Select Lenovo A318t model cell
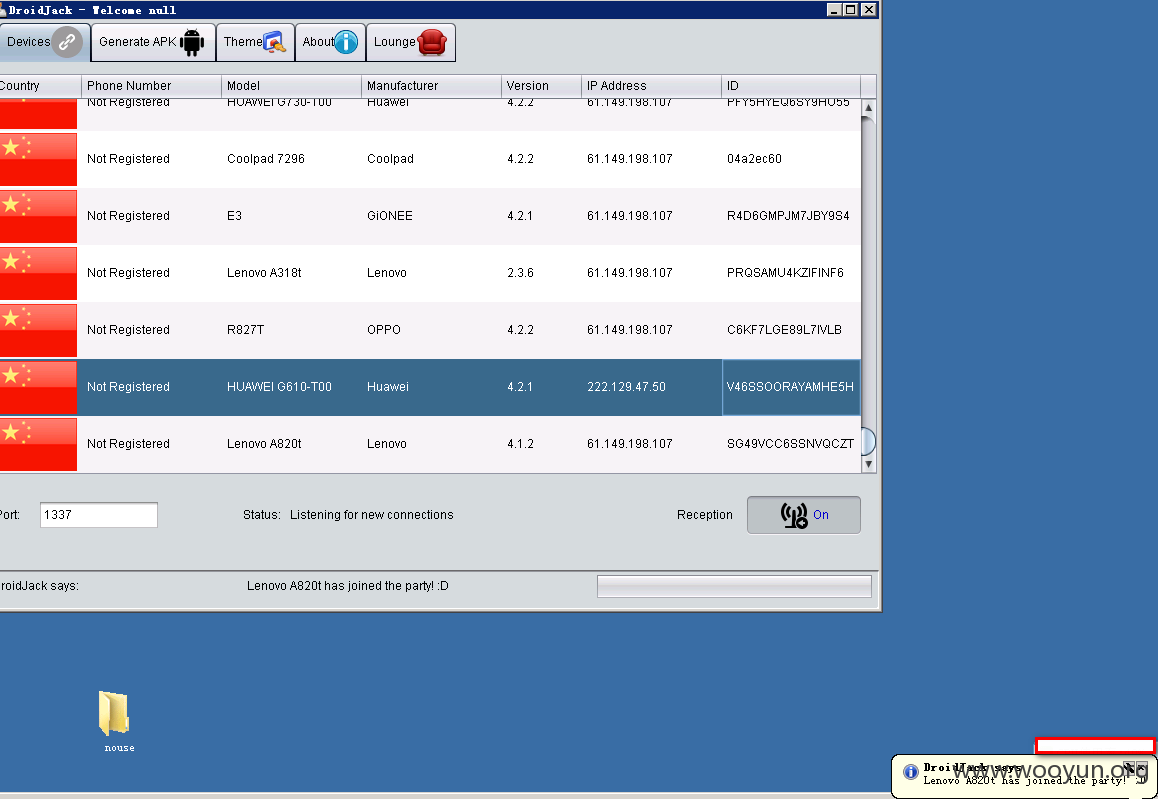Viewport: 1158px width, 799px height. click(x=292, y=272)
